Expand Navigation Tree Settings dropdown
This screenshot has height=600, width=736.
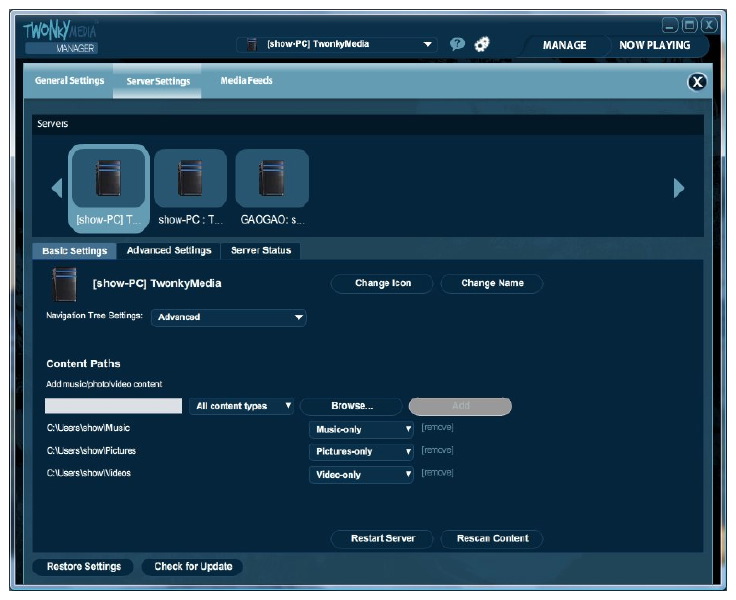[x=229, y=317]
